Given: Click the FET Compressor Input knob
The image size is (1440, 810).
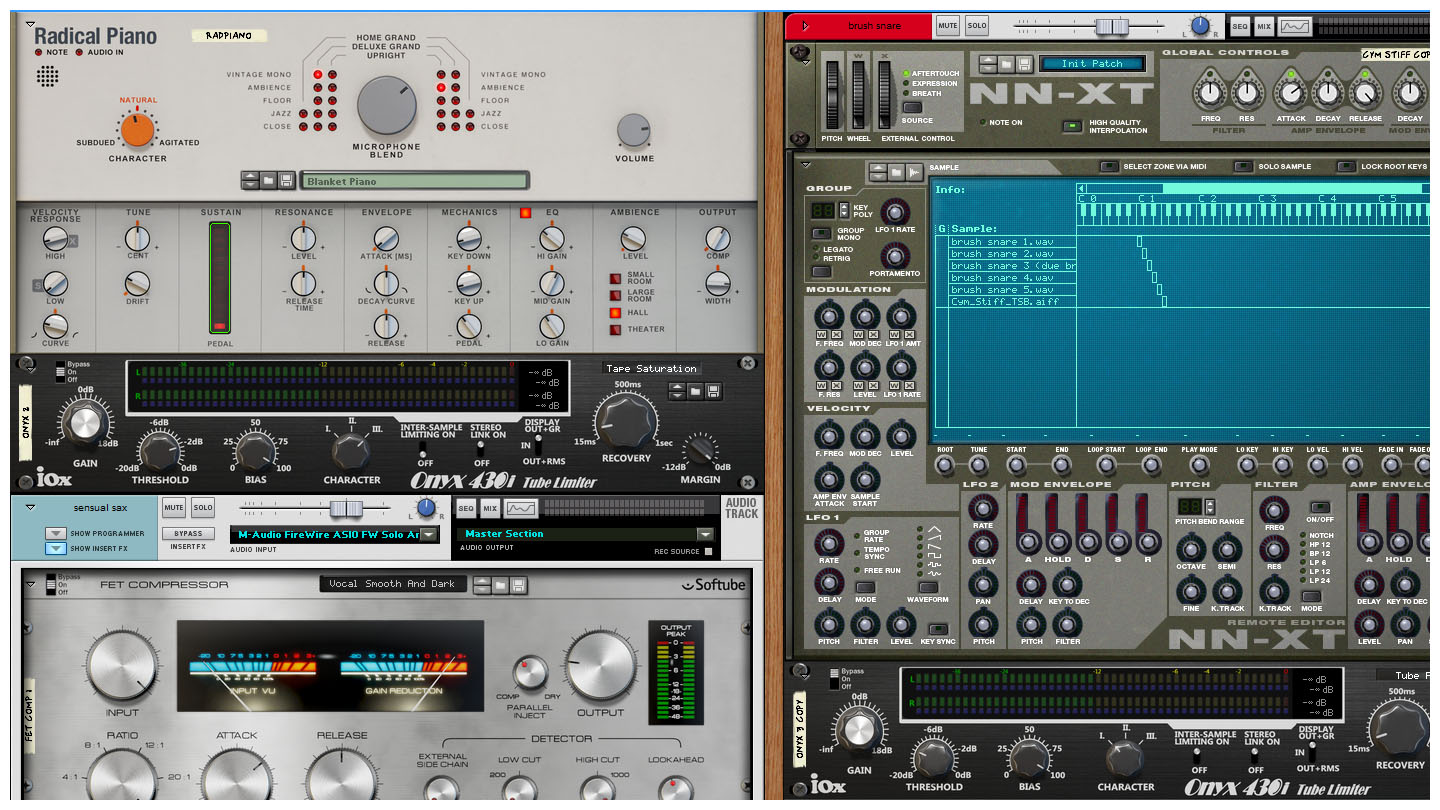Looking at the screenshot, I should (122, 667).
